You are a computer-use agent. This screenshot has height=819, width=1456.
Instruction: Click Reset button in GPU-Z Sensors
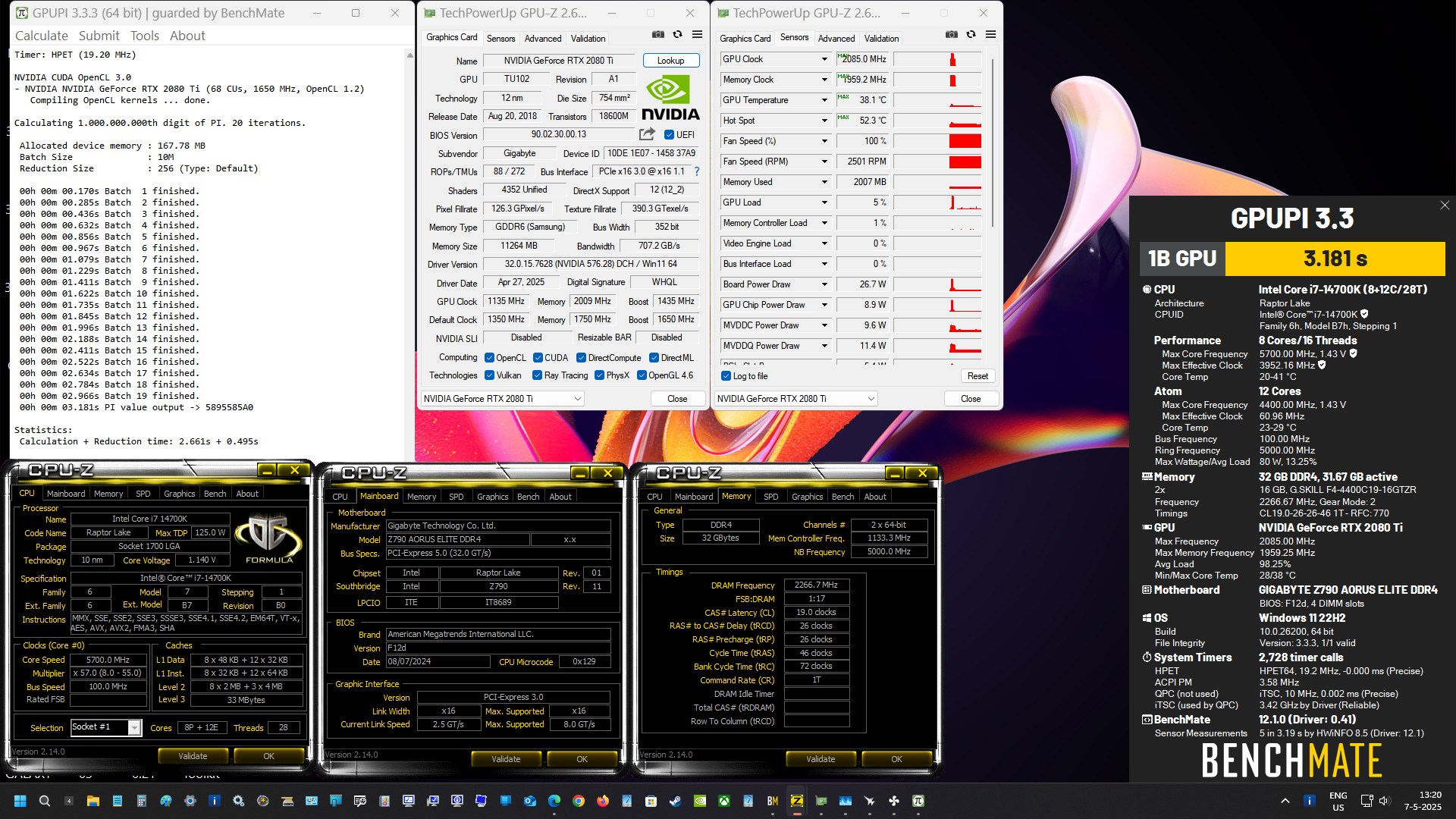tap(977, 376)
